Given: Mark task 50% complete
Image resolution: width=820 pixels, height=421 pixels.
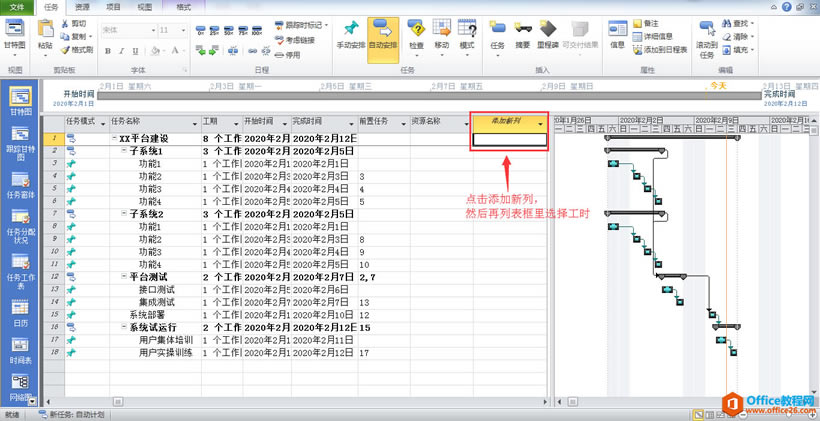Looking at the screenshot, I should click(x=229, y=30).
